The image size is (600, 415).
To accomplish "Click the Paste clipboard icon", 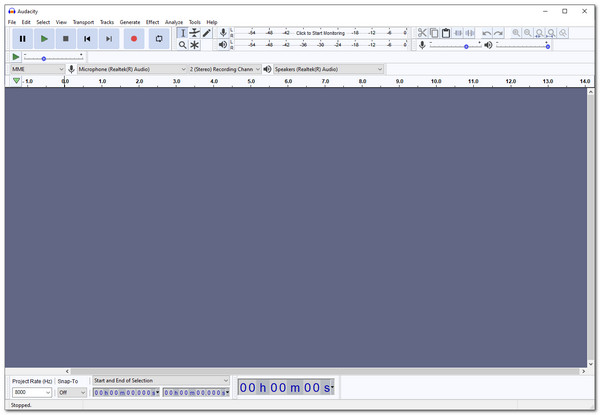I will [446, 33].
